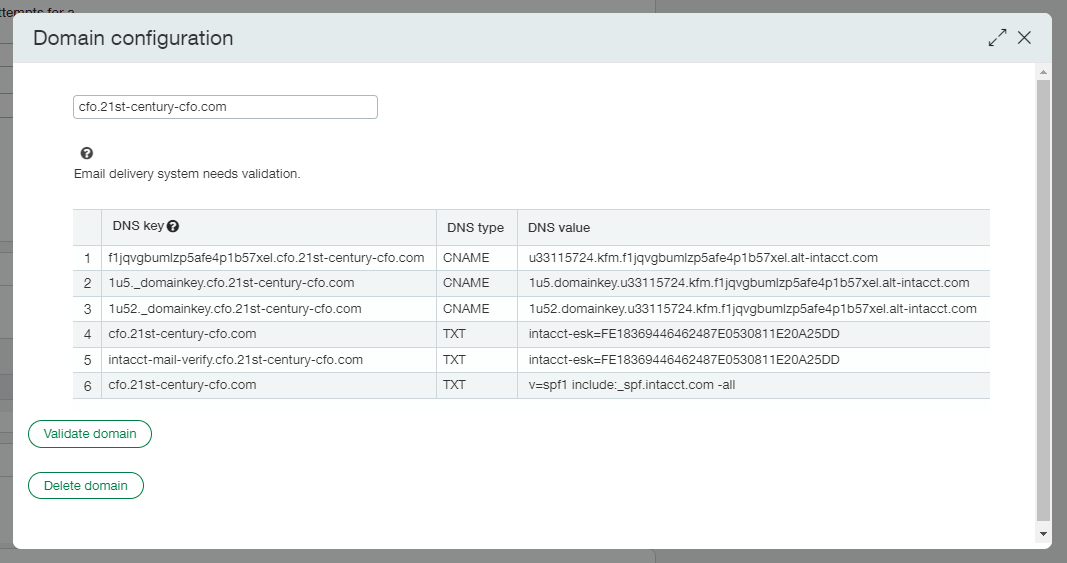Click the u33115724 CNAME value in row 1
This screenshot has height=563, width=1067.
tap(703, 258)
